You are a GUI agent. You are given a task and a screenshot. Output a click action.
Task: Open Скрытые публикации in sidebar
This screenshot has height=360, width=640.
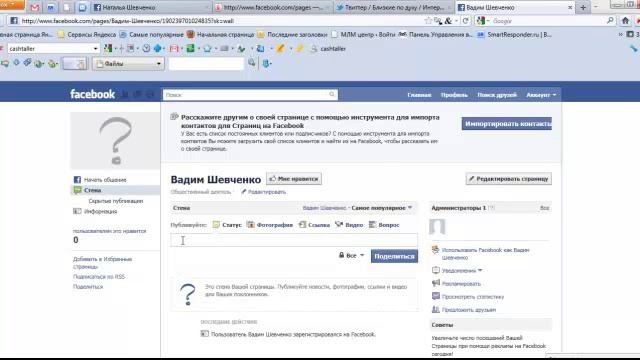(116, 201)
